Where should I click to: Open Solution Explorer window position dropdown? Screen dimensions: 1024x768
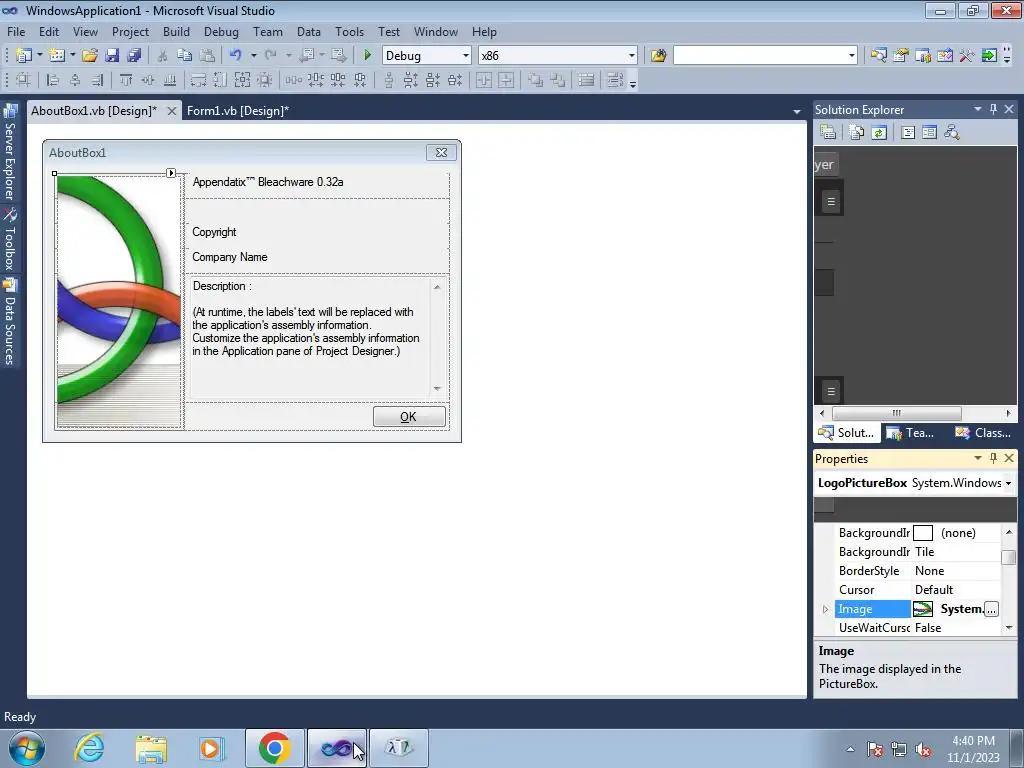pyautogui.click(x=978, y=109)
